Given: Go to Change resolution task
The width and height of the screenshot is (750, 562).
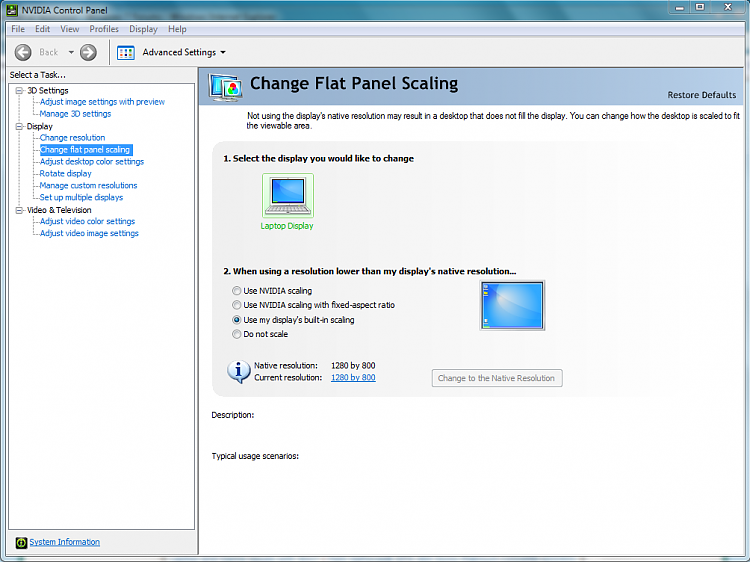Looking at the screenshot, I should click(x=72, y=138).
